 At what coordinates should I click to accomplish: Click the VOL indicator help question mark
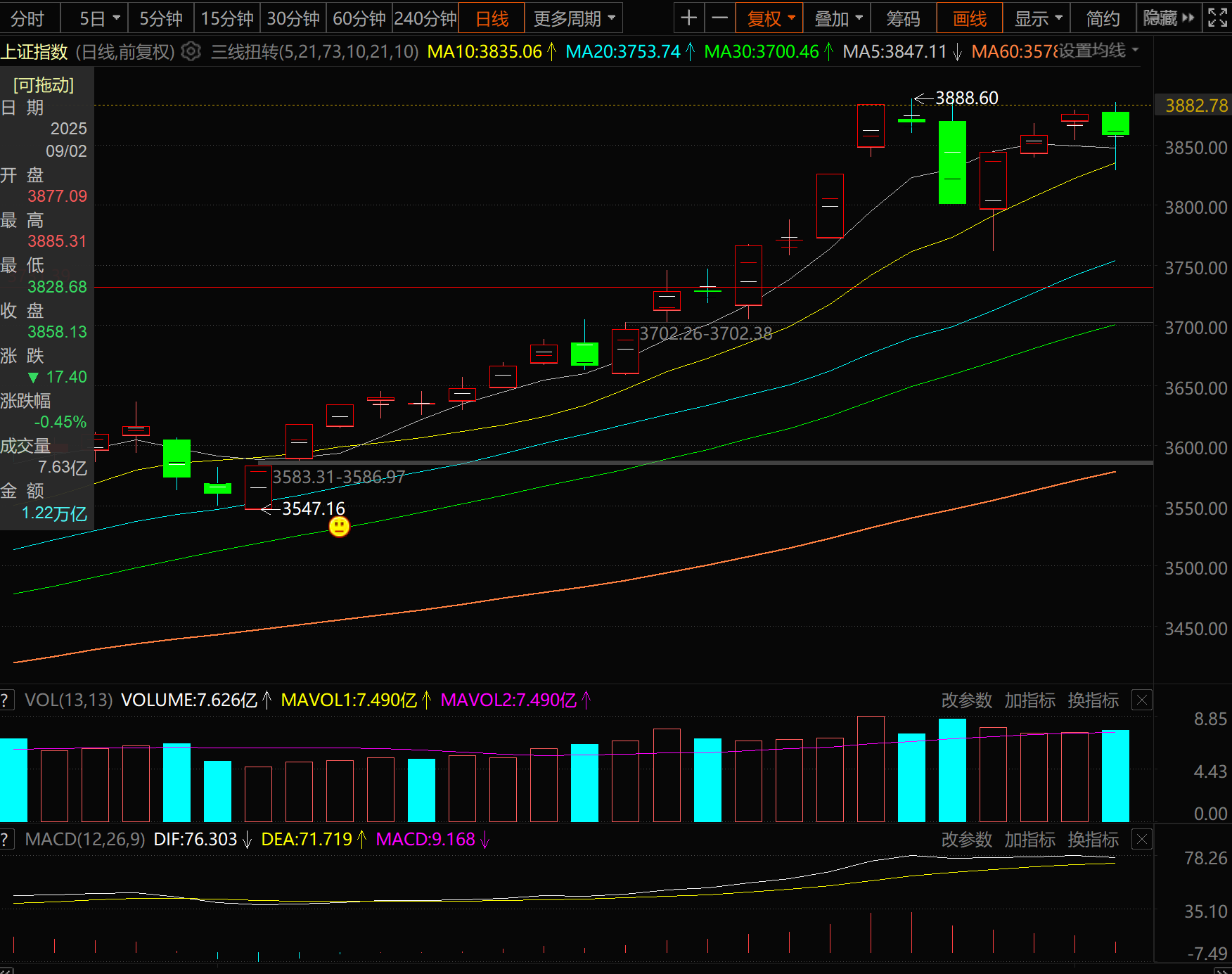(x=6, y=700)
